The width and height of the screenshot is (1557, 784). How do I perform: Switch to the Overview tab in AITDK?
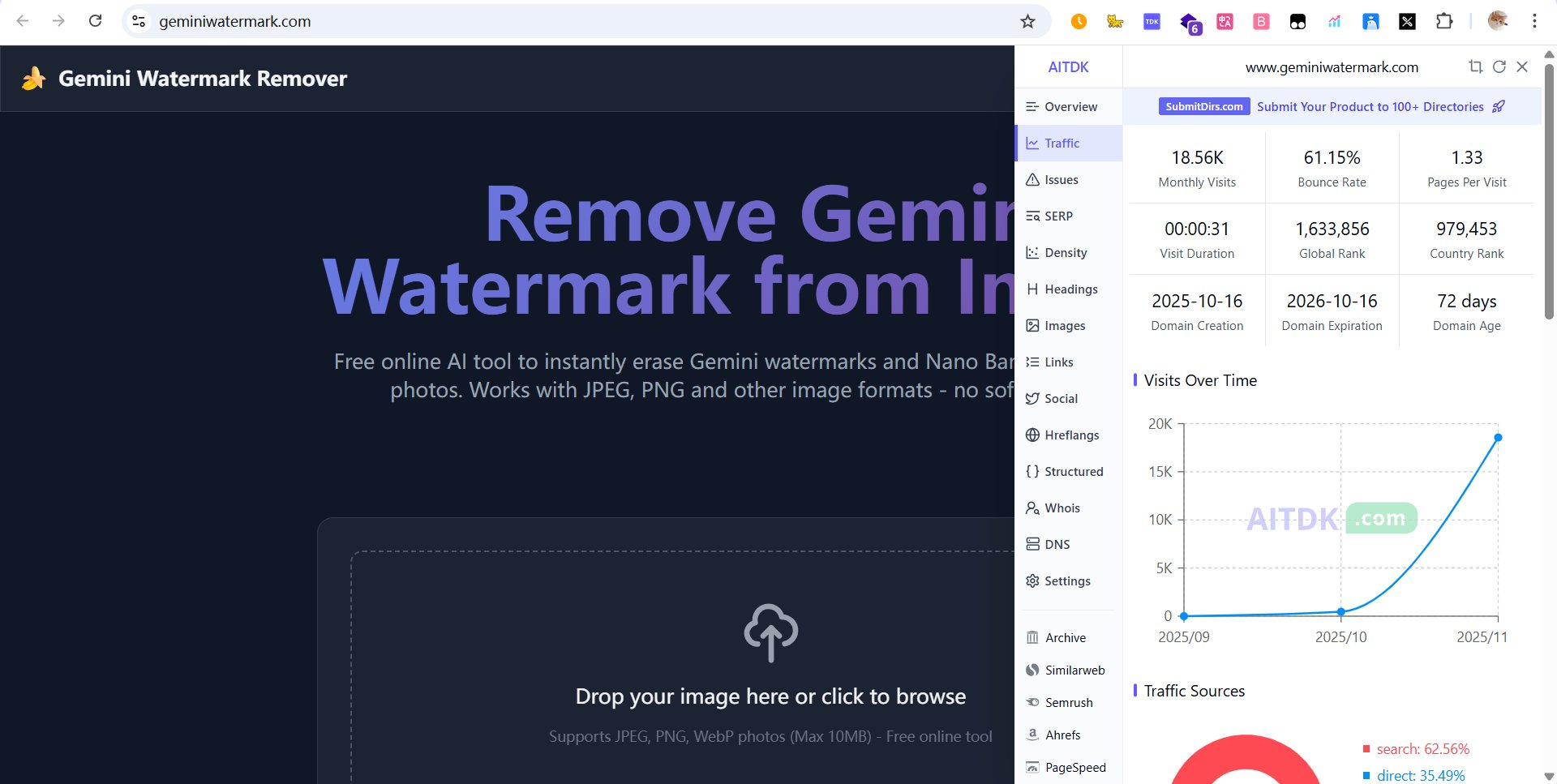coord(1070,107)
